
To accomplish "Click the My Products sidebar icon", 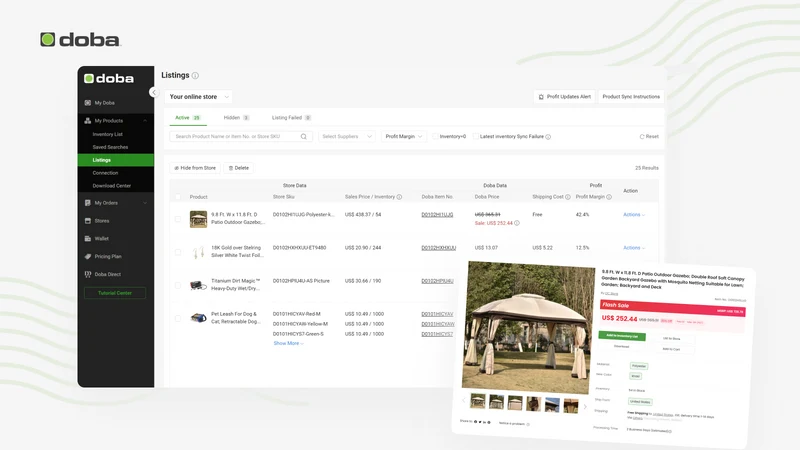I will (88, 121).
